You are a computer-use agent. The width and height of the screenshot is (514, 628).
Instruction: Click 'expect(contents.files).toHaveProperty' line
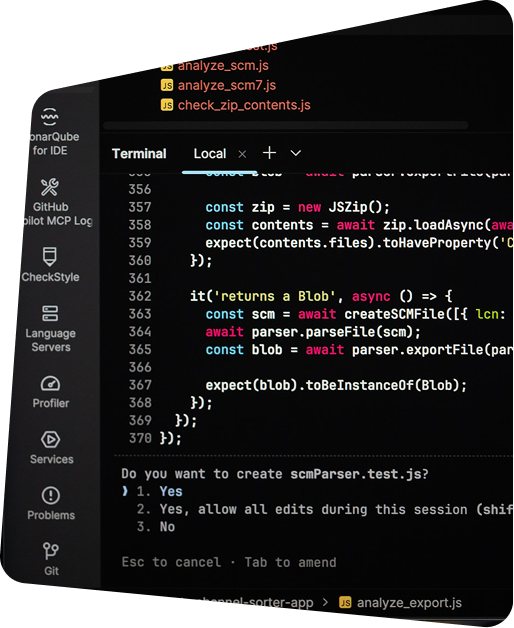(x=359, y=243)
